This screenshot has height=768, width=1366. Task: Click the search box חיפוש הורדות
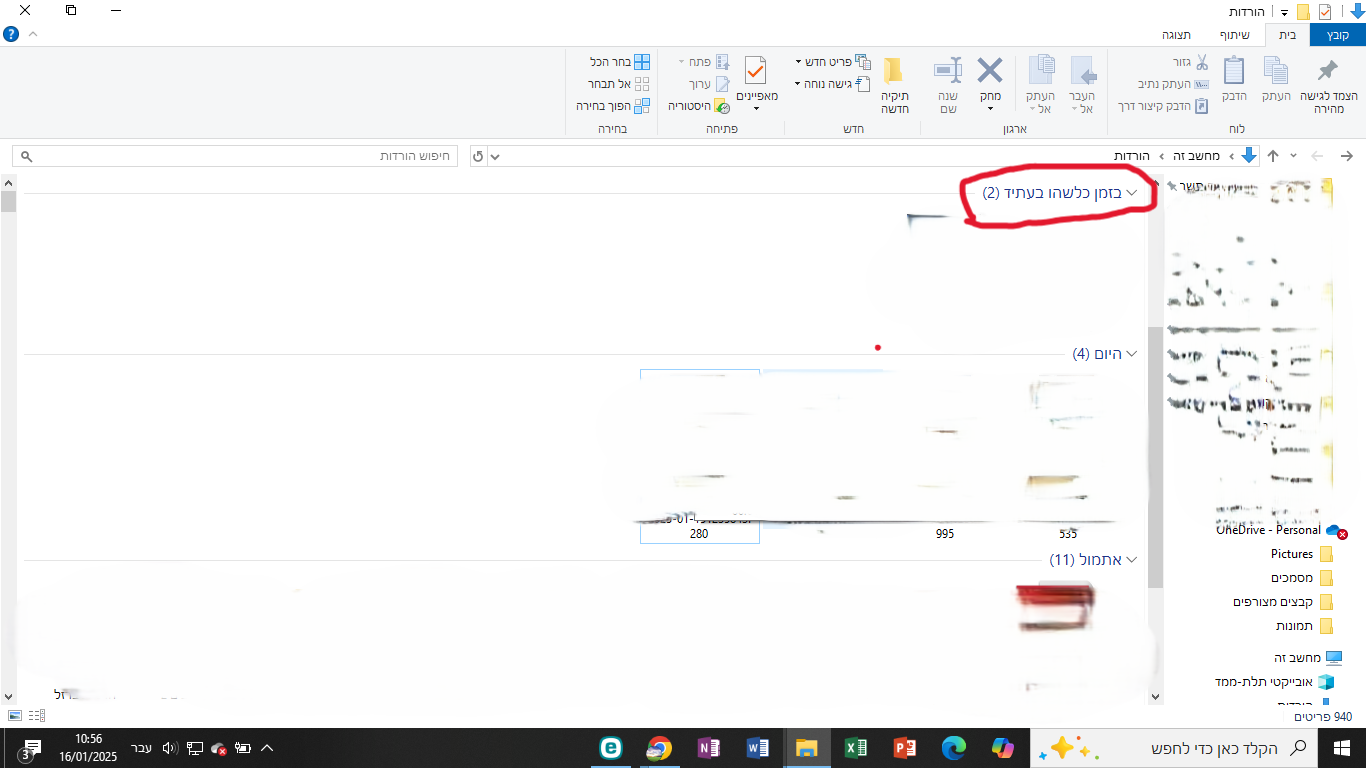click(236, 156)
